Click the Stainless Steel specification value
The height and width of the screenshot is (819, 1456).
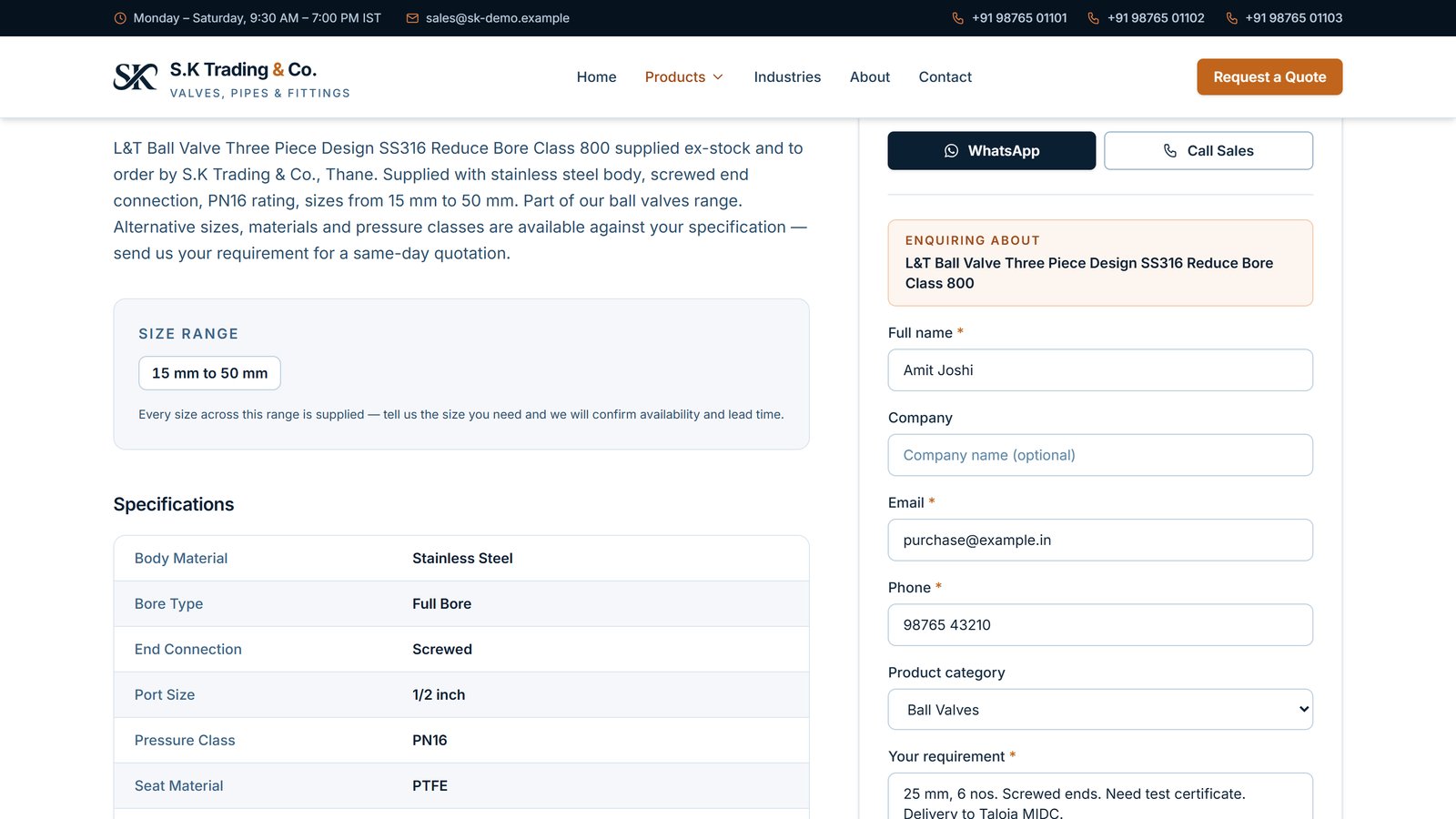click(462, 559)
